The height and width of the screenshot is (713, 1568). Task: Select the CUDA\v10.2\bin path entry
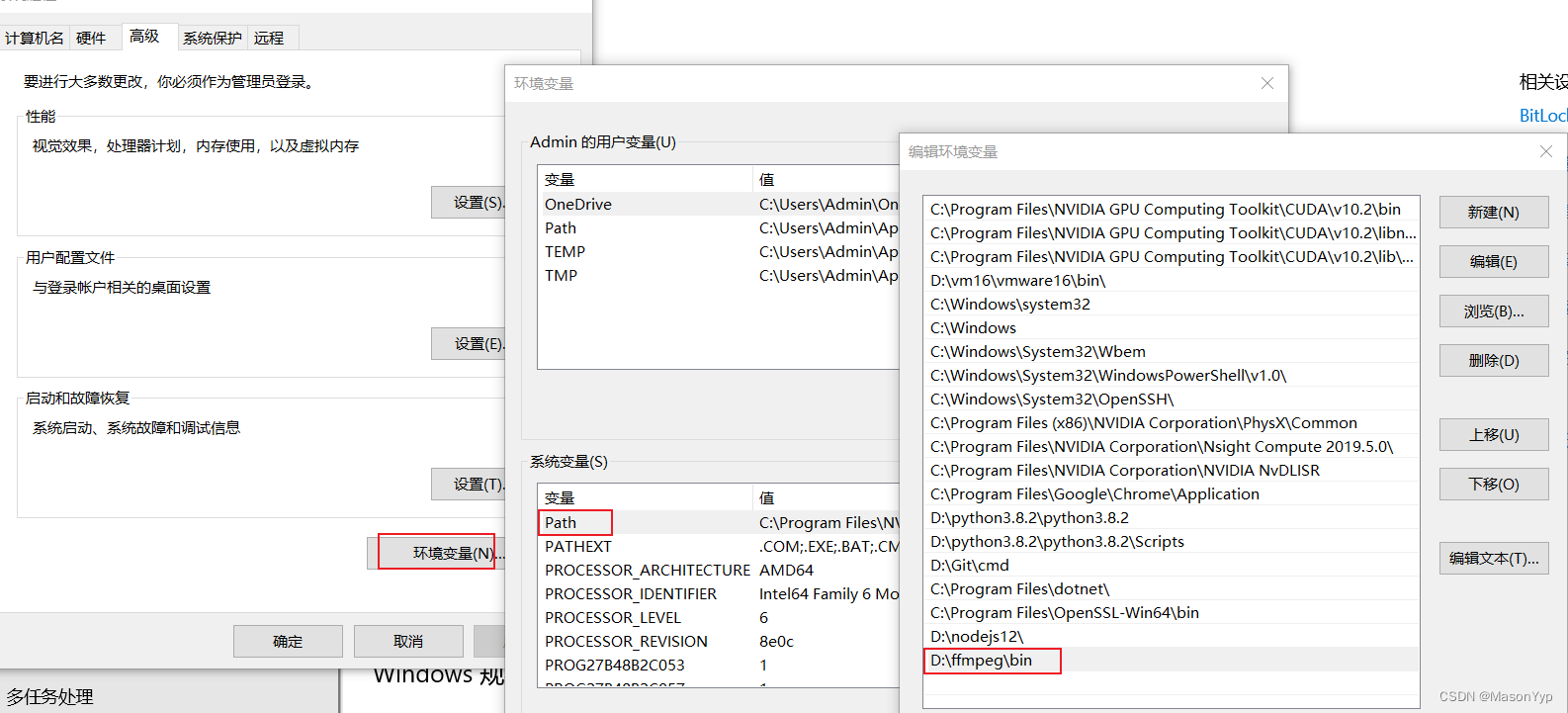tap(1172, 209)
